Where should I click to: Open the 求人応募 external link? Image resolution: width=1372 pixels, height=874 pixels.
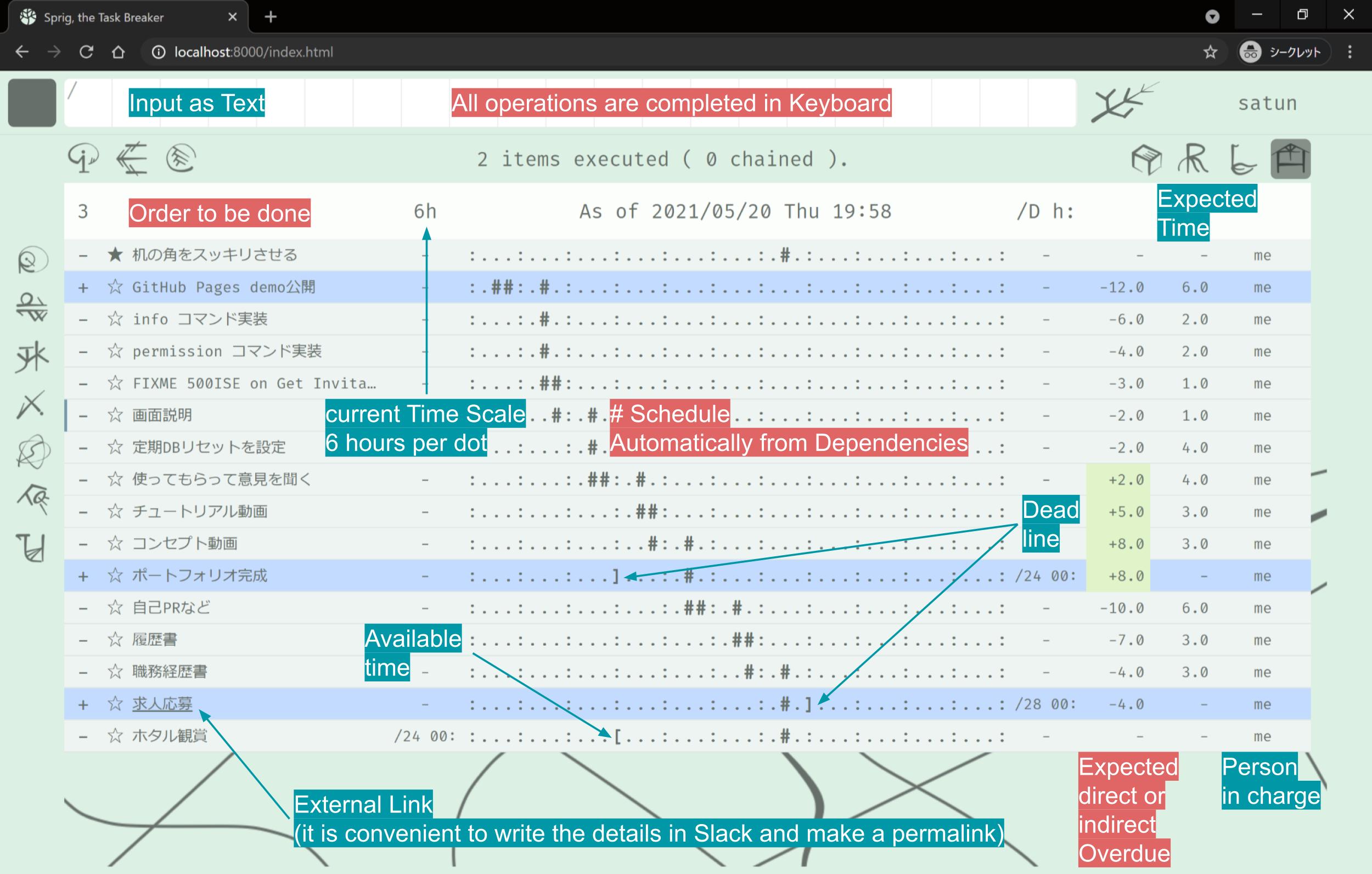click(162, 704)
